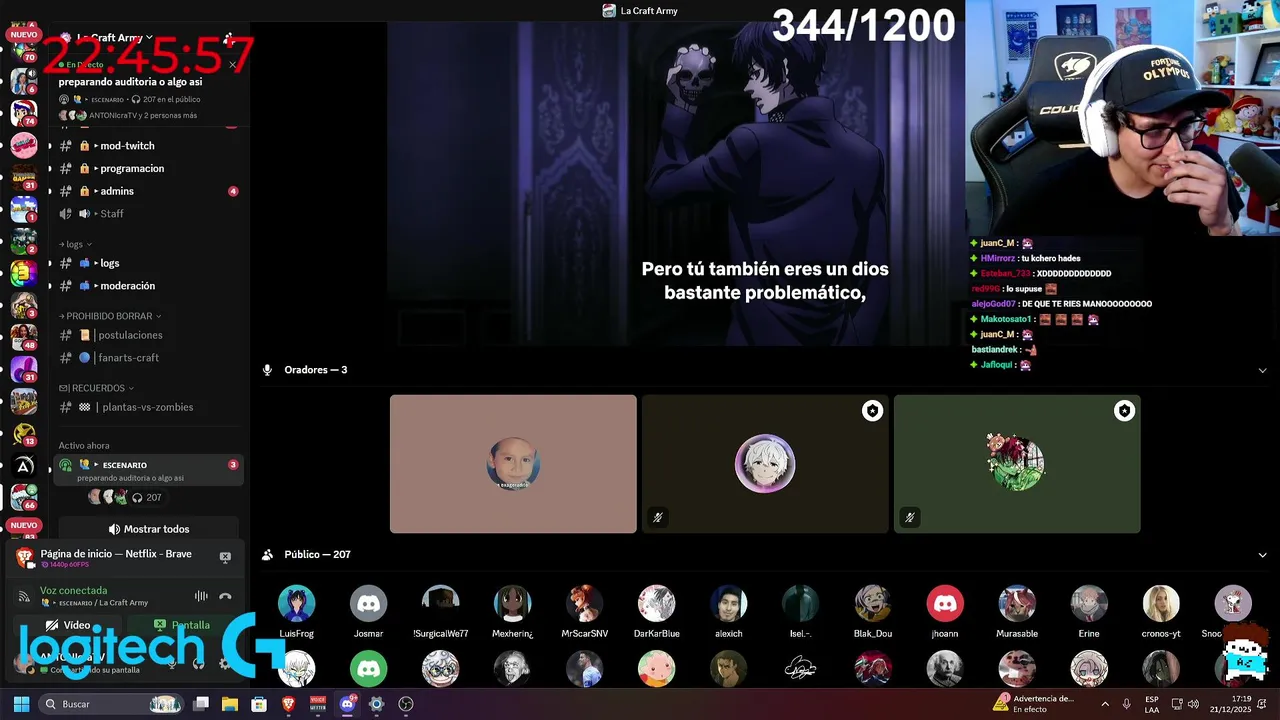Image resolution: width=1280 pixels, height=720 pixels.
Task: Stop streaming Netflix Brave screen share
Action: [225, 557]
